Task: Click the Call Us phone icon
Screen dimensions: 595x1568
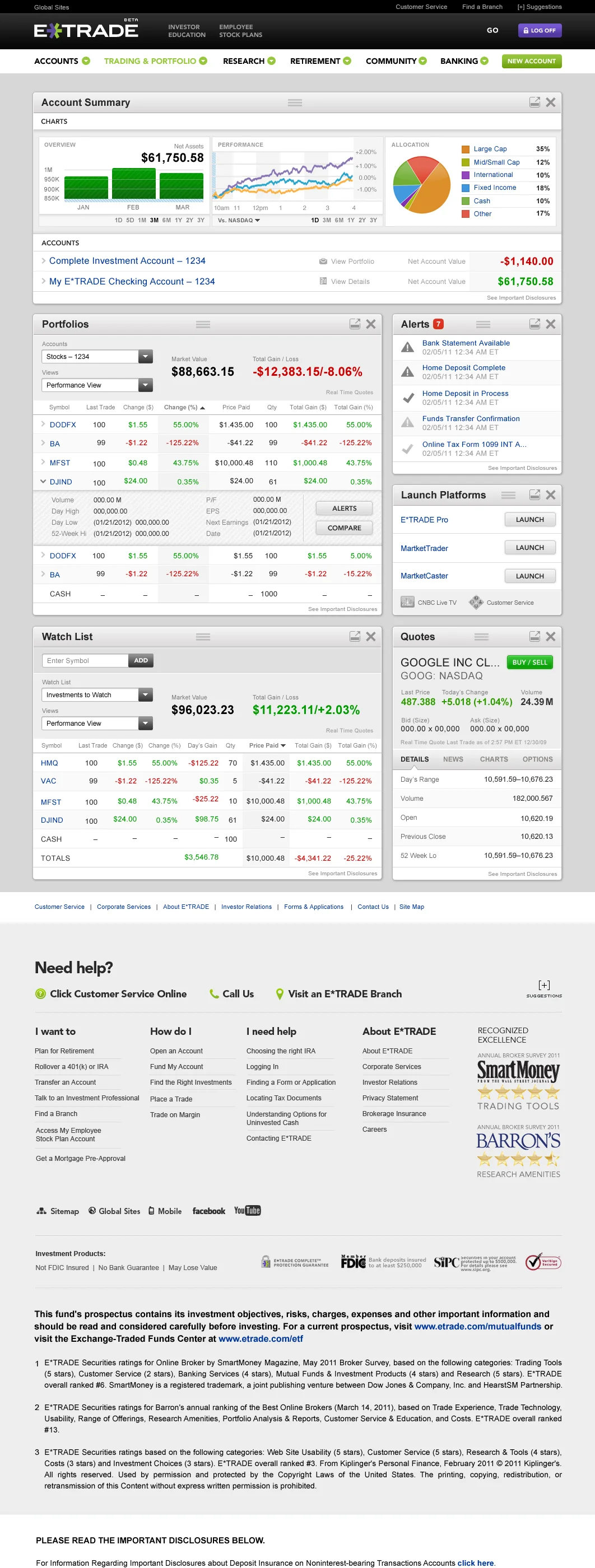Action: [214, 994]
